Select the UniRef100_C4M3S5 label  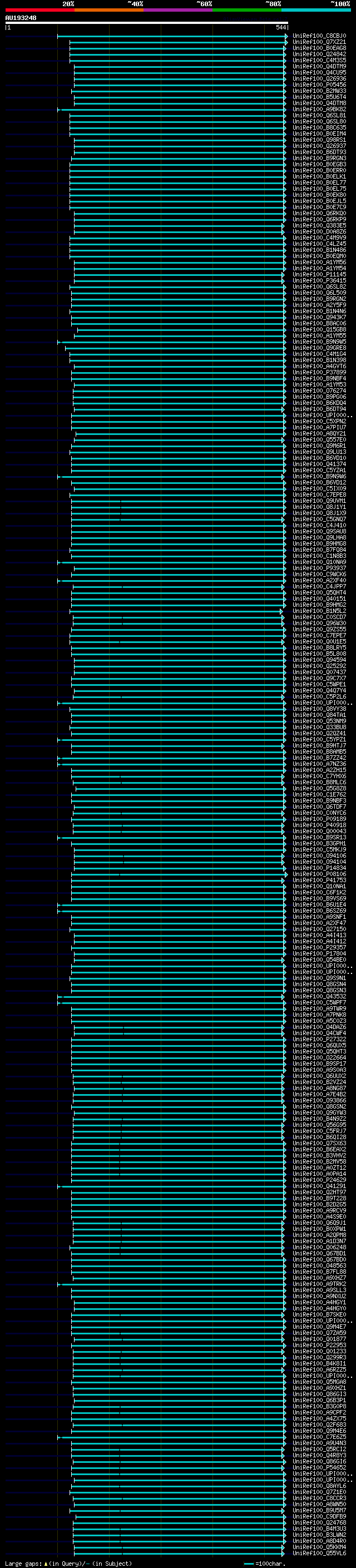[319, 60]
